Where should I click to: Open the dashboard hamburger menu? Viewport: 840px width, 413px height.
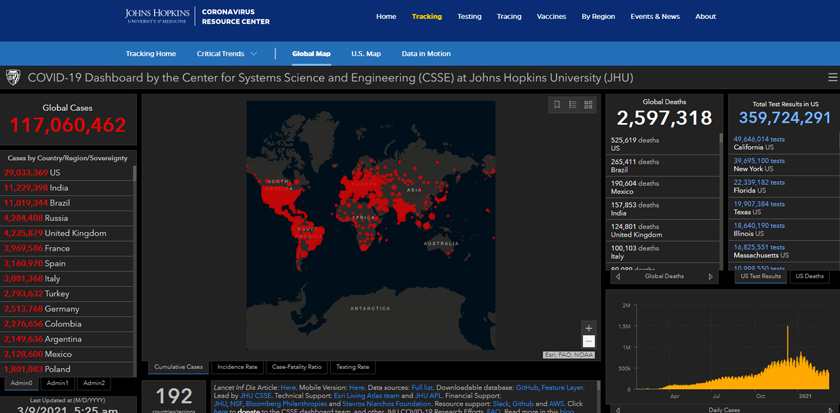click(x=832, y=78)
